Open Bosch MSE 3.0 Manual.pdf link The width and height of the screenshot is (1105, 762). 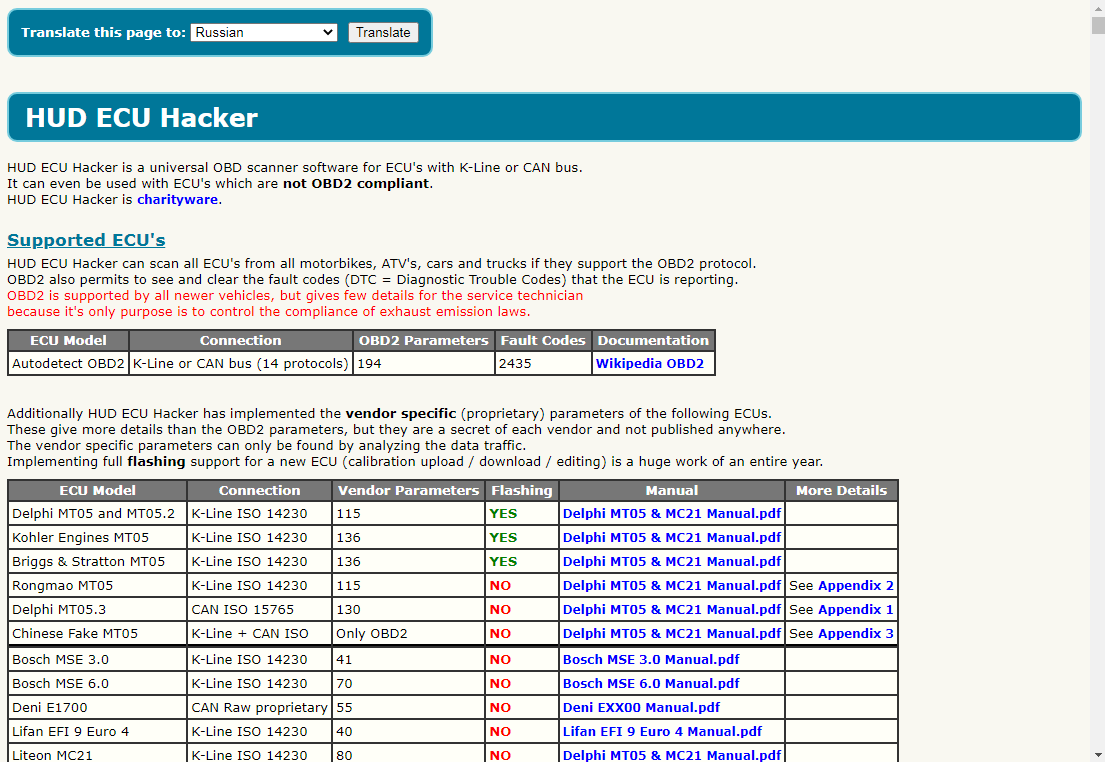pos(651,660)
